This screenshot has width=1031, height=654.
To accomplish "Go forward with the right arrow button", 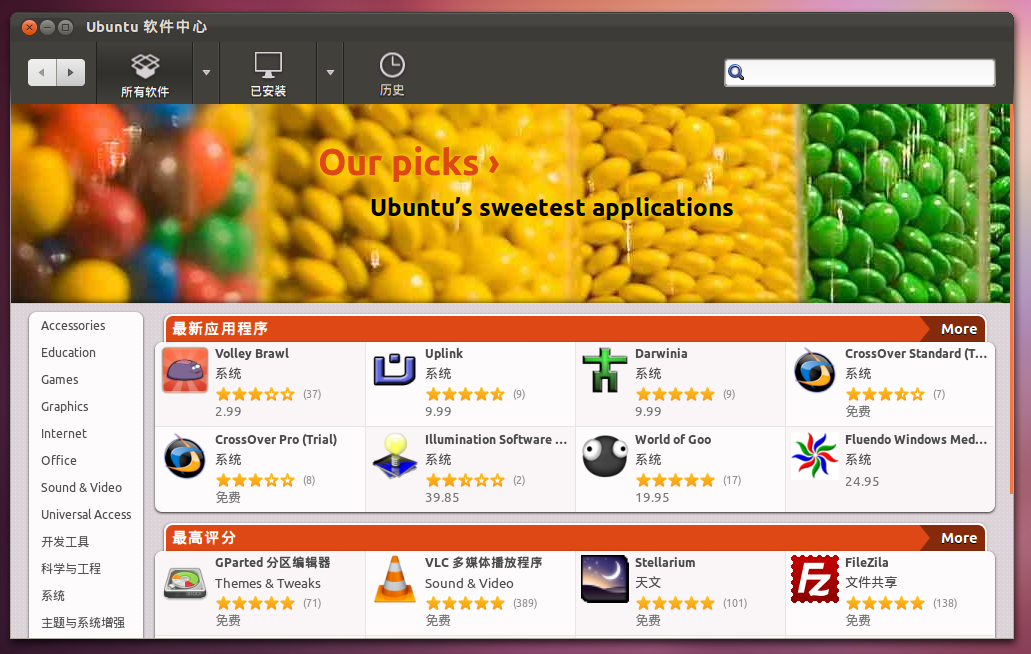I will [x=71, y=72].
